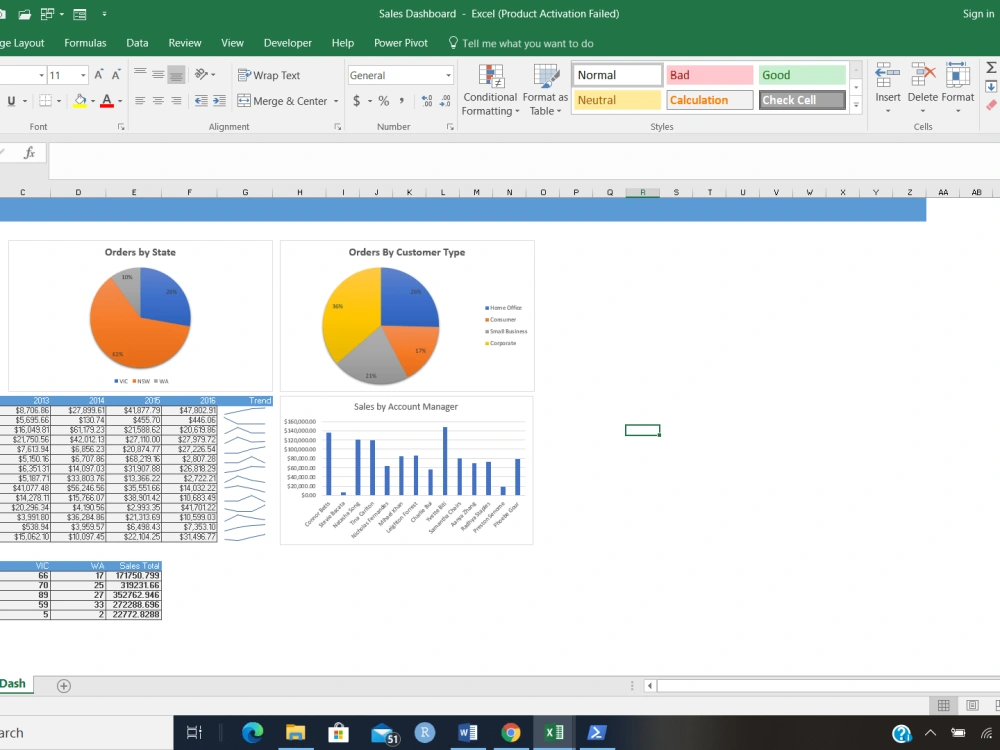The width and height of the screenshot is (1000, 750).
Task: Open Merge & Center dropdown arrow
Action: pyautogui.click(x=336, y=101)
